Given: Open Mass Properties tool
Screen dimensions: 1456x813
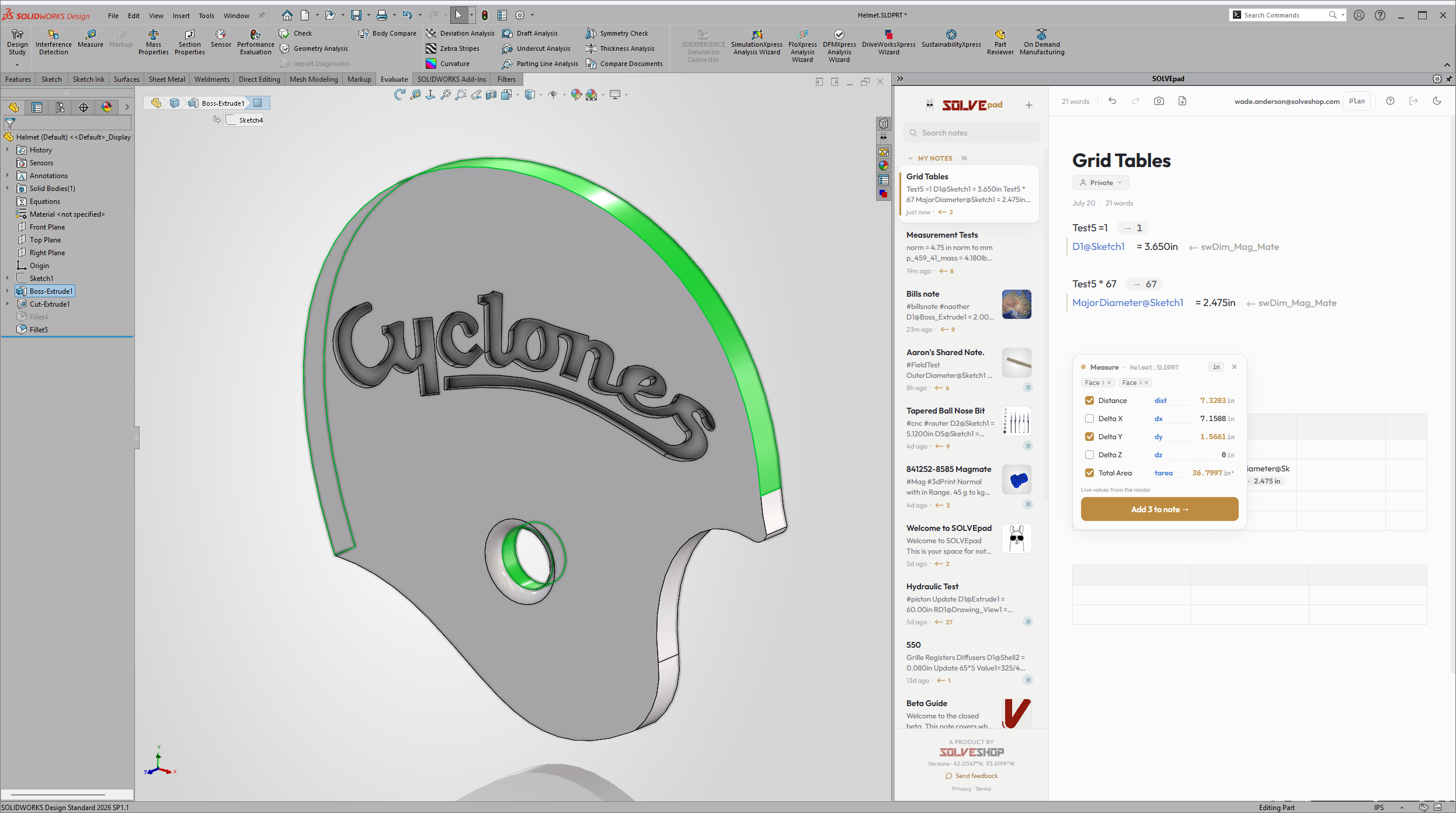Looking at the screenshot, I should coord(153,42).
